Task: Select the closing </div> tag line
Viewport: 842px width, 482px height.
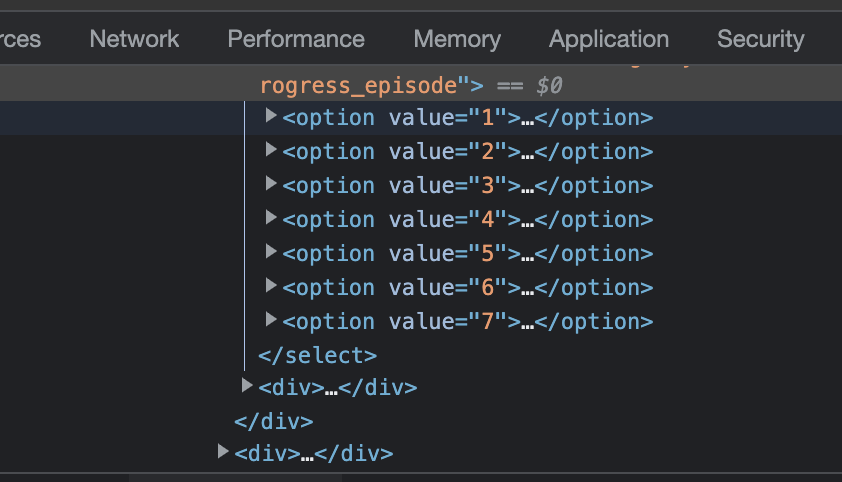Action: pyautogui.click(x=274, y=421)
